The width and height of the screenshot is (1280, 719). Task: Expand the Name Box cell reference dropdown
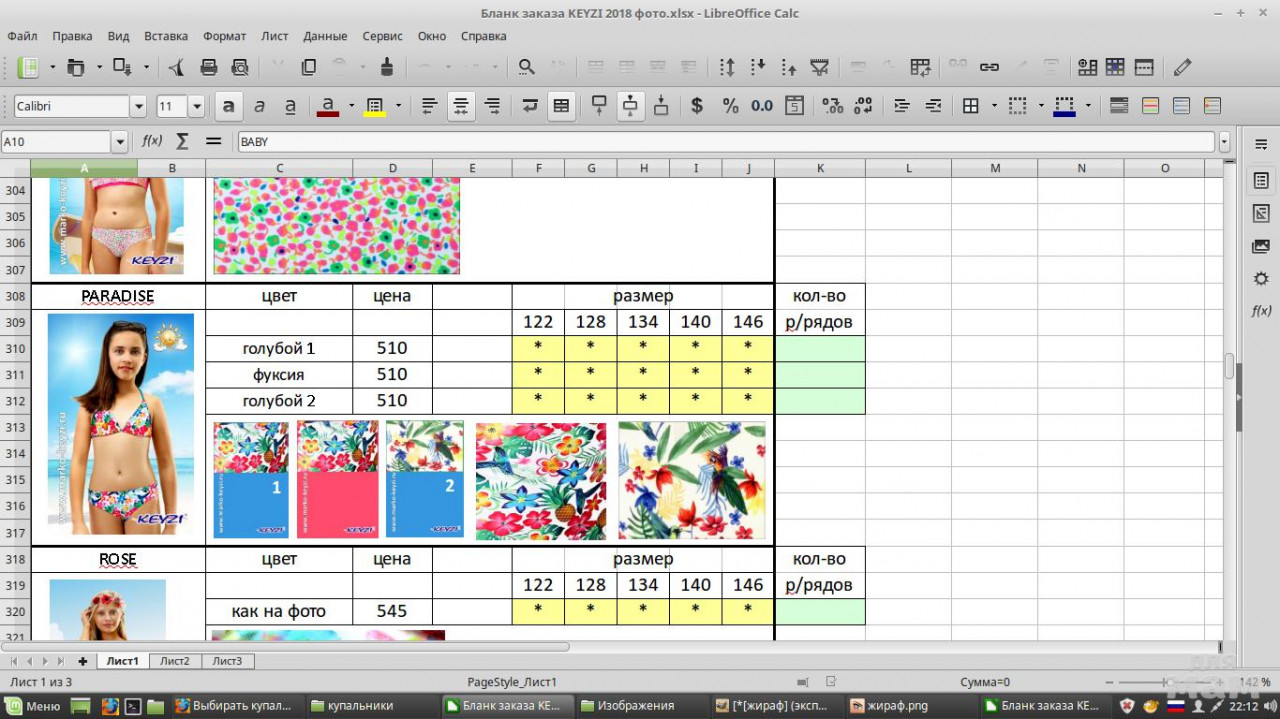[x=120, y=142]
